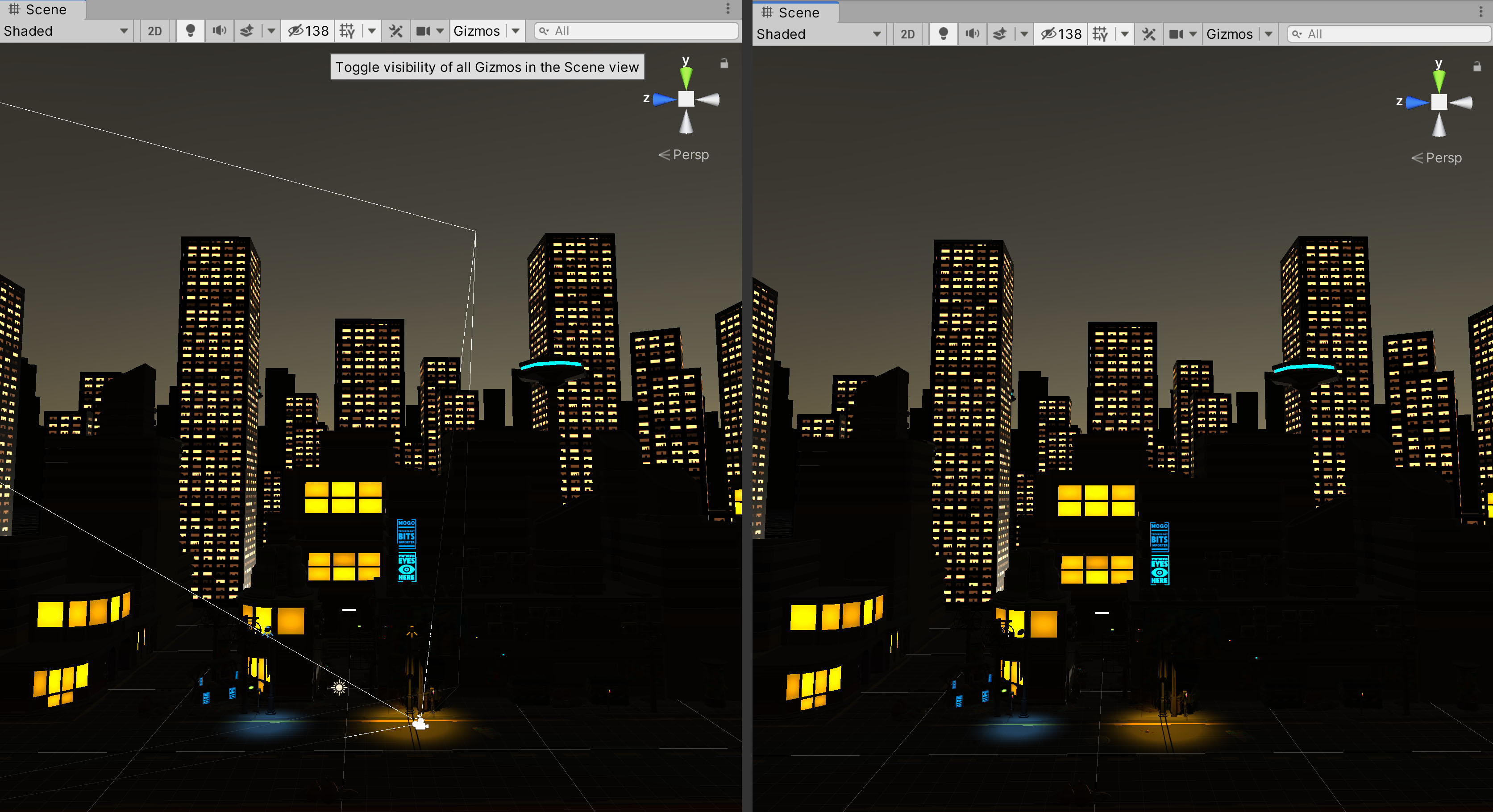Mute audio in the left Scene toolbar

(219, 31)
